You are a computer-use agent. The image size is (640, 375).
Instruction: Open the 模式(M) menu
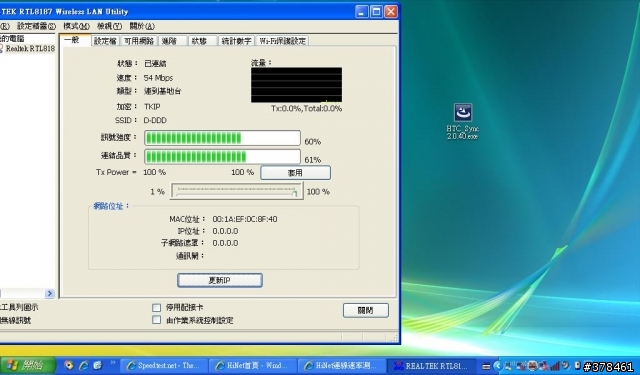pyautogui.click(x=76, y=27)
